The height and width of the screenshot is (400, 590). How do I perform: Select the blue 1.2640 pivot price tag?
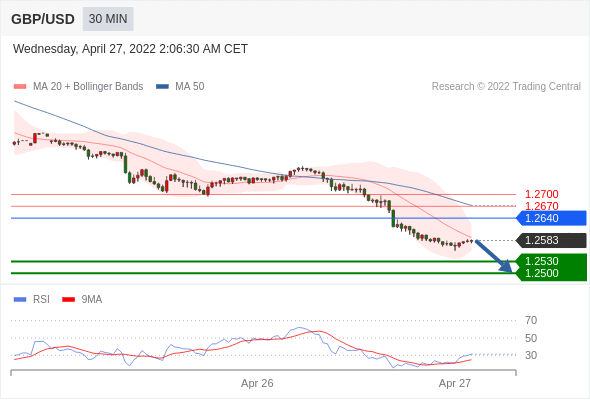(x=551, y=218)
